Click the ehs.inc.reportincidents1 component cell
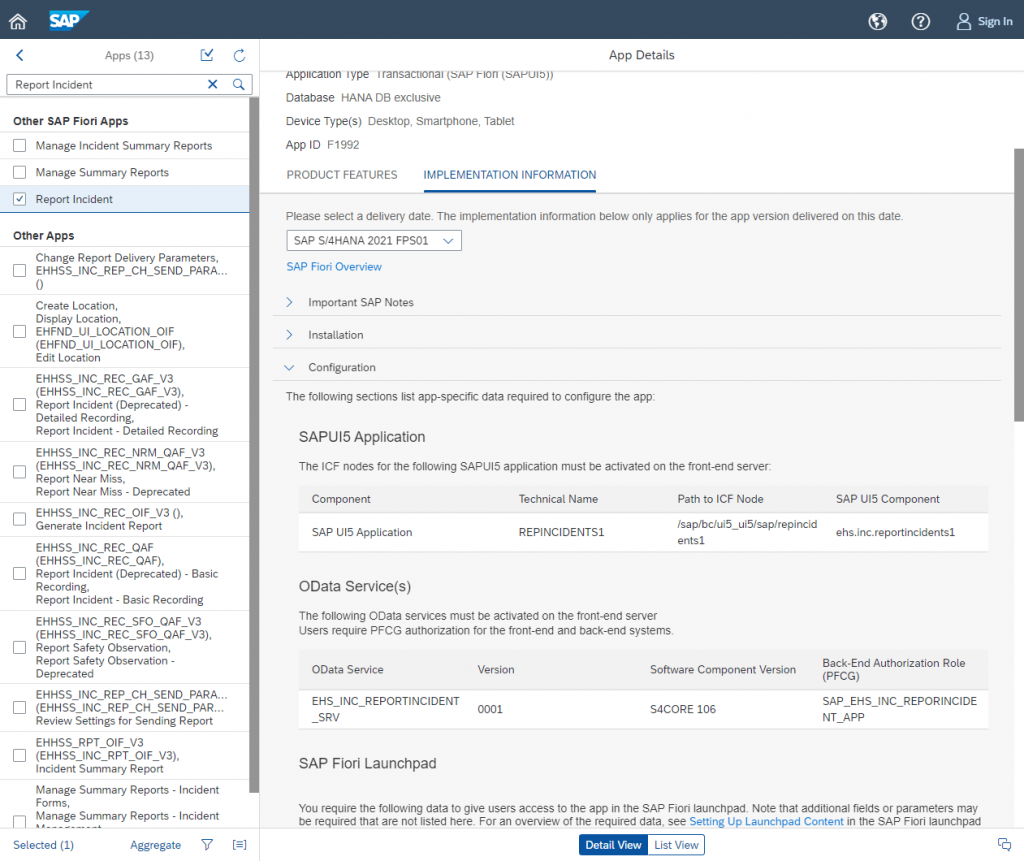 click(895, 532)
